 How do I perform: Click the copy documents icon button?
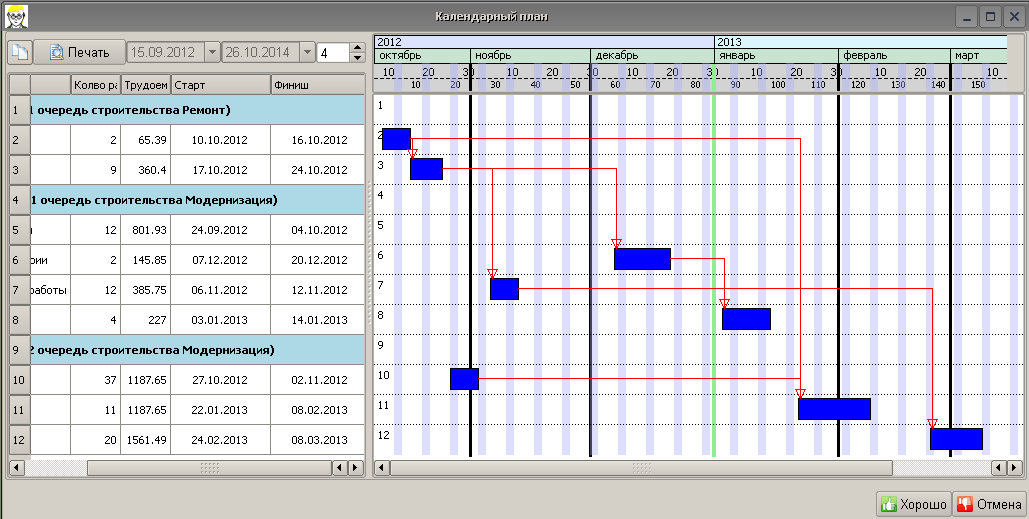[20, 52]
